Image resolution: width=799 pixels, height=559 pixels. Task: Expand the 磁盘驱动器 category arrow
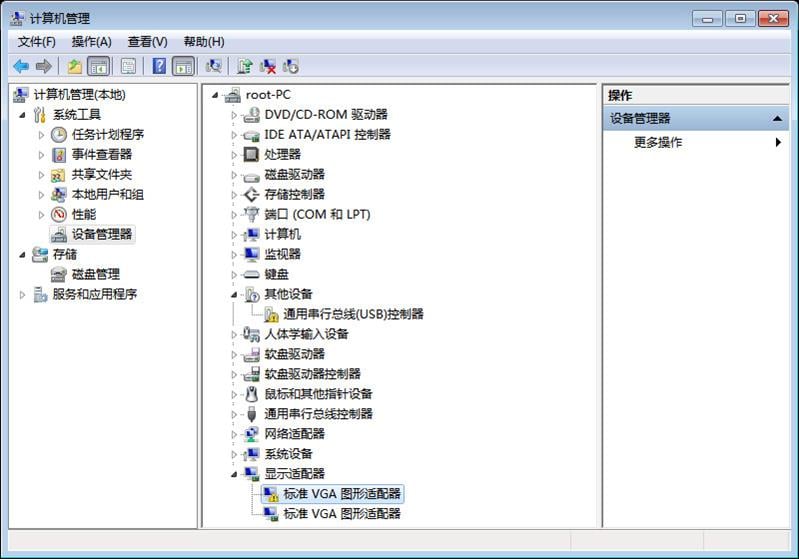coord(234,175)
